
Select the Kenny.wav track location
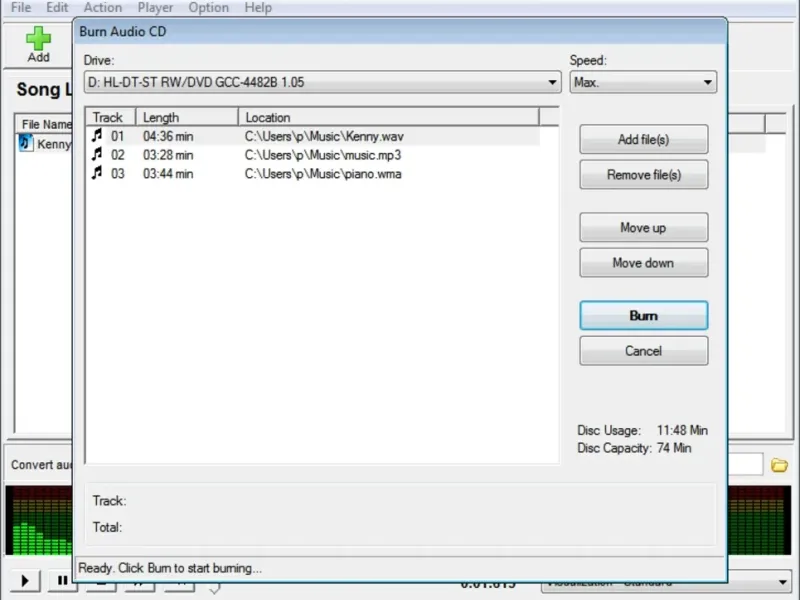324,136
